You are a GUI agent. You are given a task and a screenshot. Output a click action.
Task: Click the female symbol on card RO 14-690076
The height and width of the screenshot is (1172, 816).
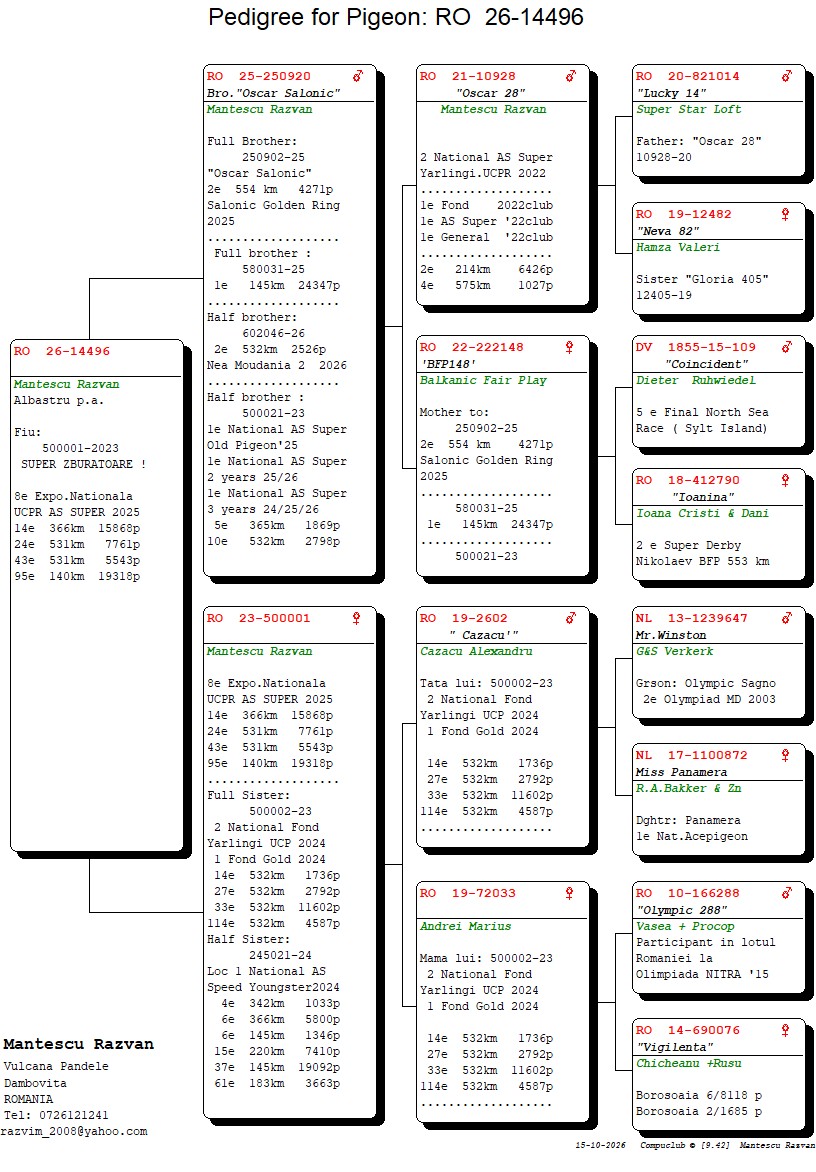pyautogui.click(x=785, y=1031)
